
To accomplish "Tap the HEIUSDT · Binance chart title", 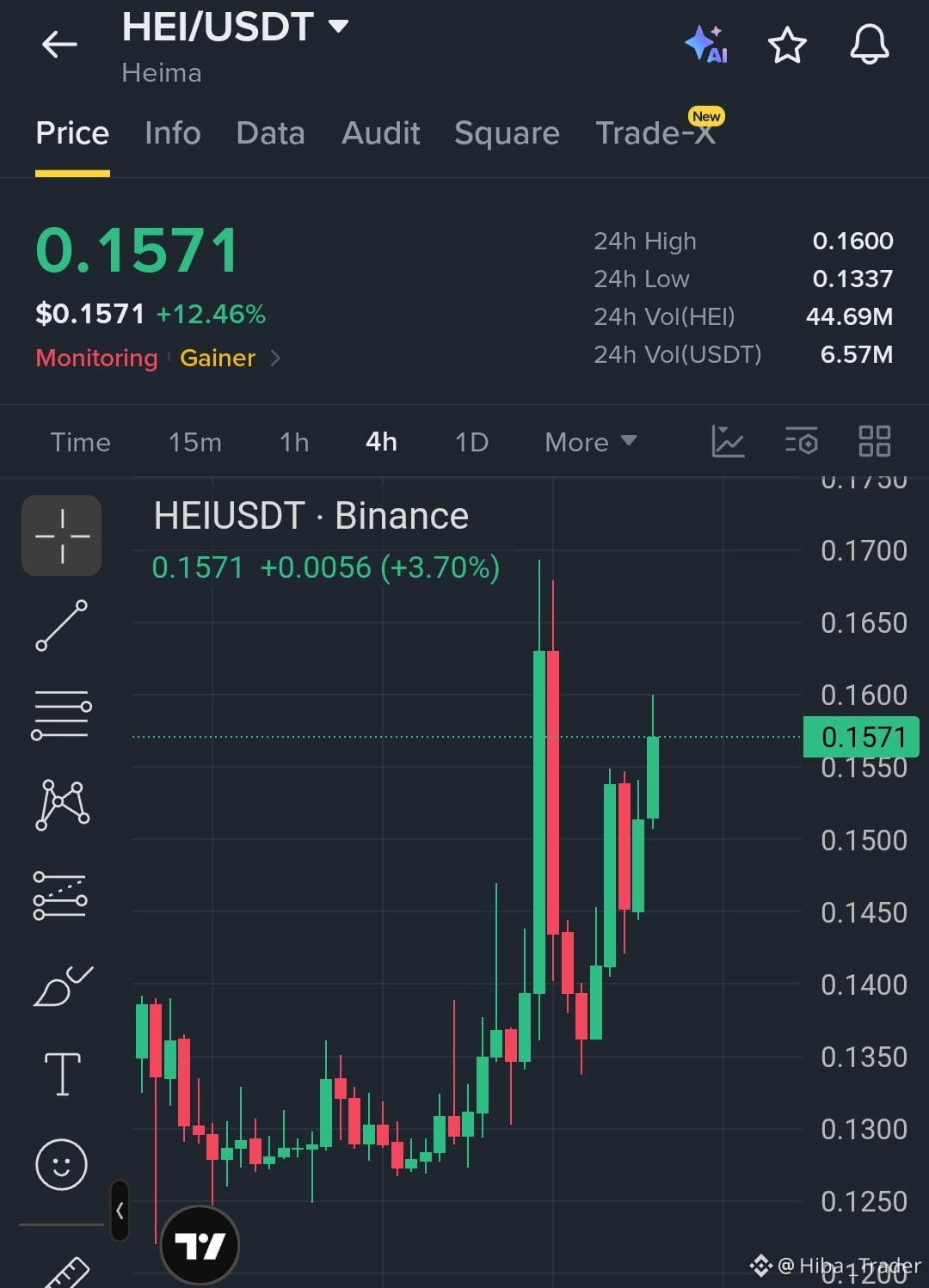I will coord(311,516).
